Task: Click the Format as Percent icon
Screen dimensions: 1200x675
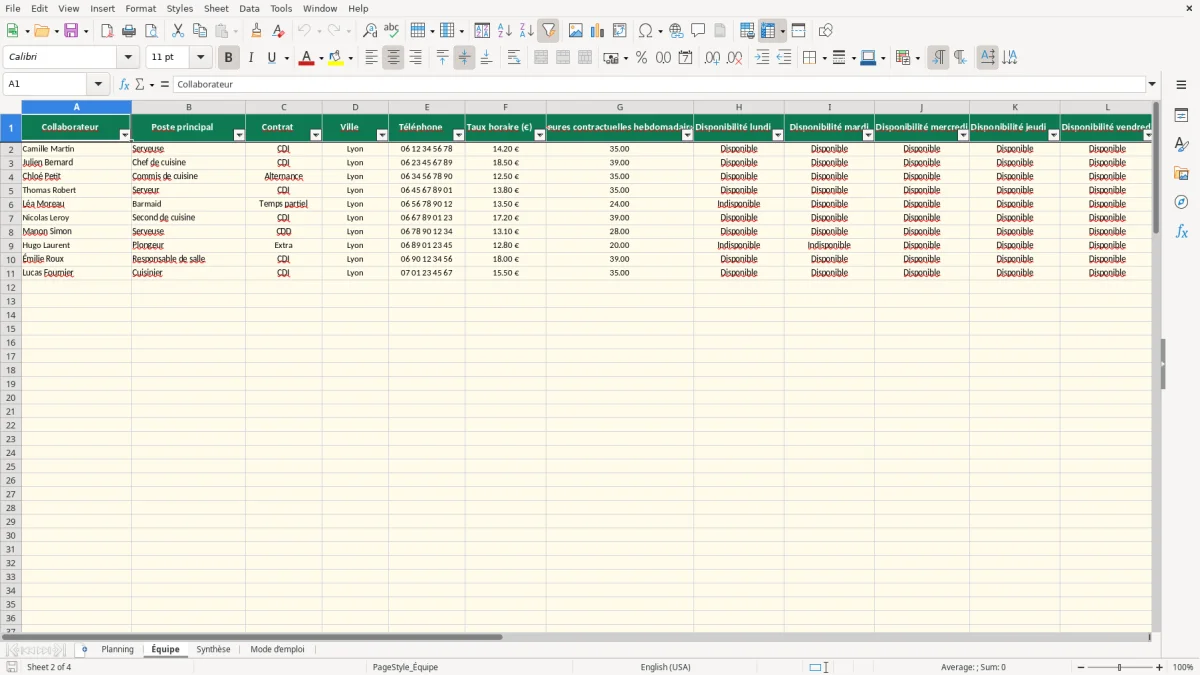Action: click(x=642, y=58)
